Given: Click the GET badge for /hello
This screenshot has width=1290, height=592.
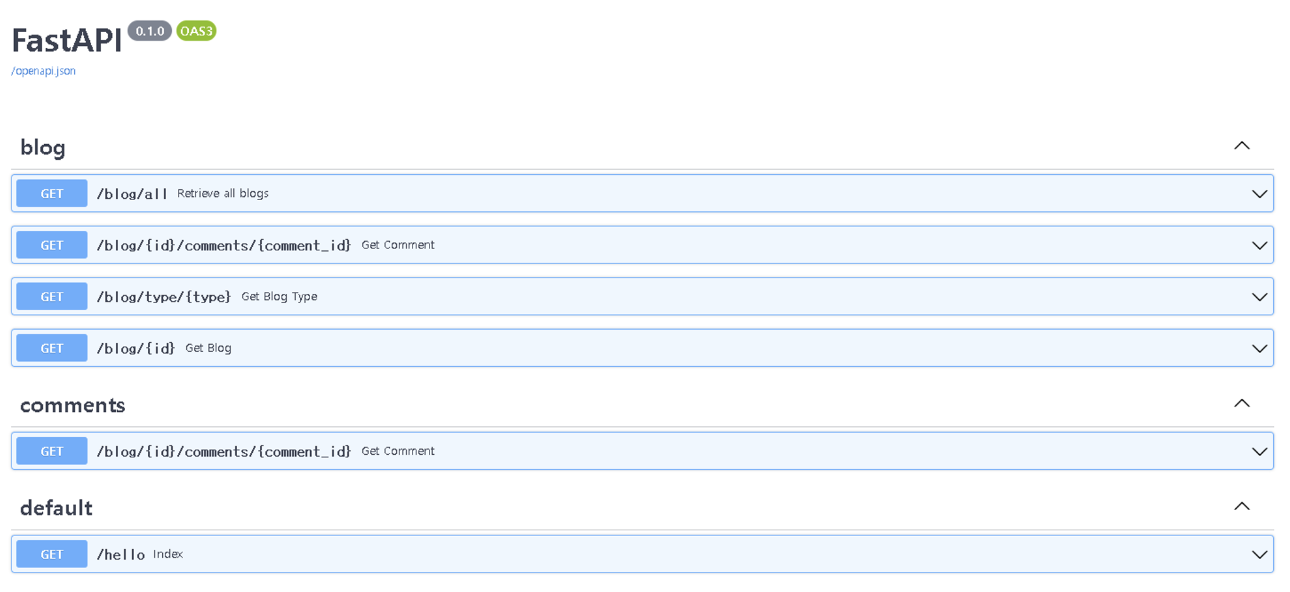Looking at the screenshot, I should (52, 555).
